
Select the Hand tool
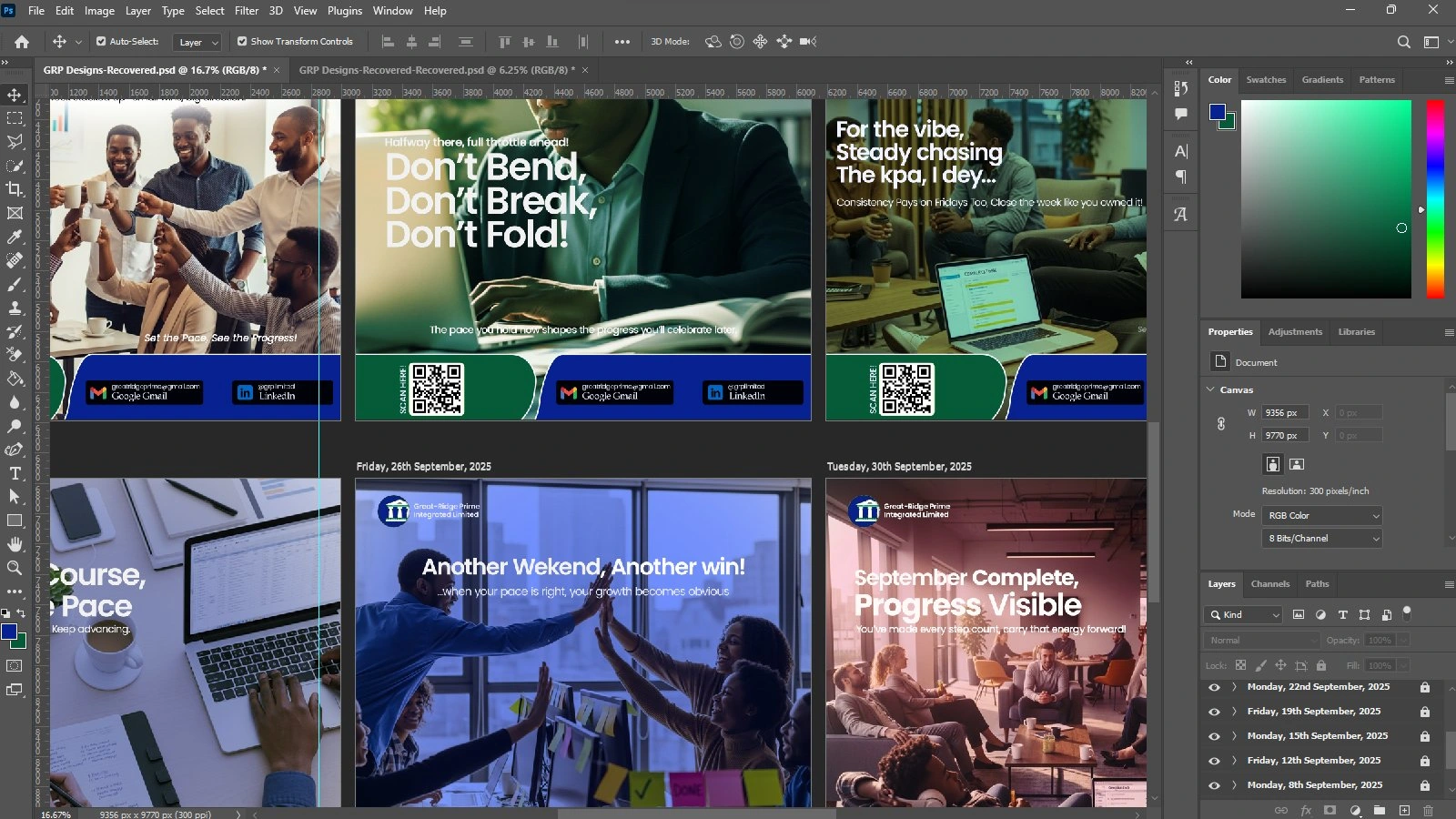[15, 544]
